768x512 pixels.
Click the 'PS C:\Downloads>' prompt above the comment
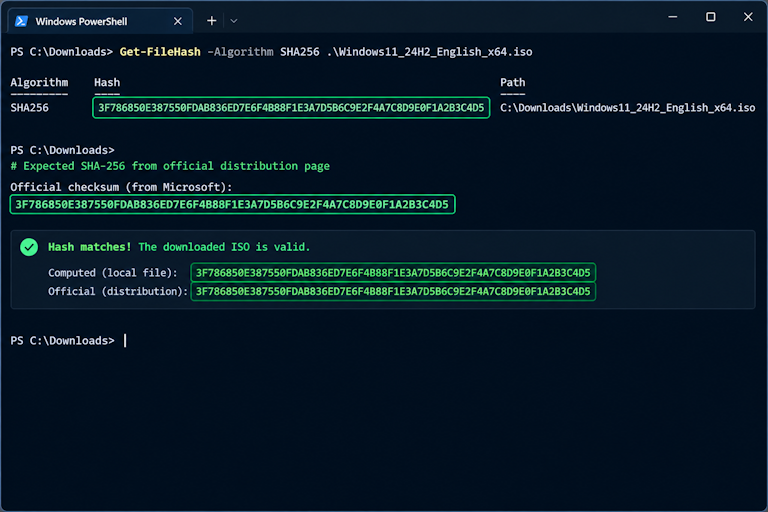click(x=62, y=150)
